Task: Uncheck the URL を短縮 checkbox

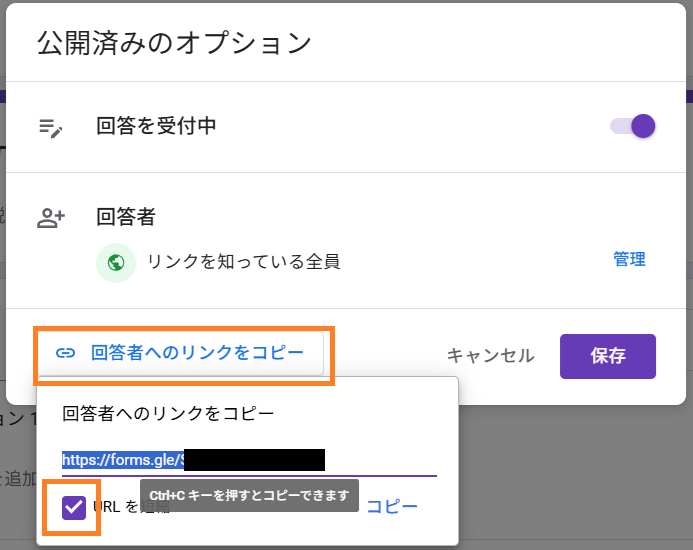Action: point(74,508)
